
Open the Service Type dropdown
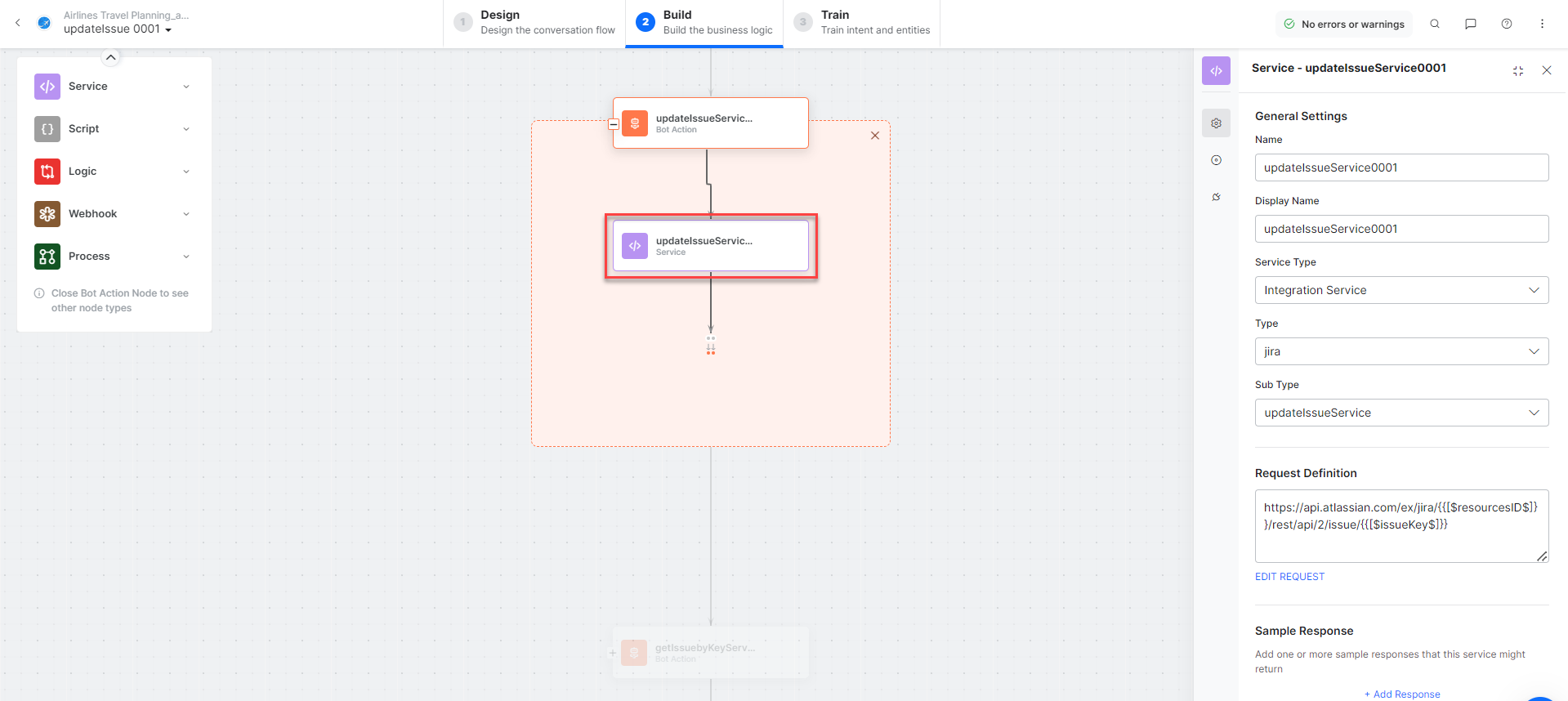(1401, 290)
